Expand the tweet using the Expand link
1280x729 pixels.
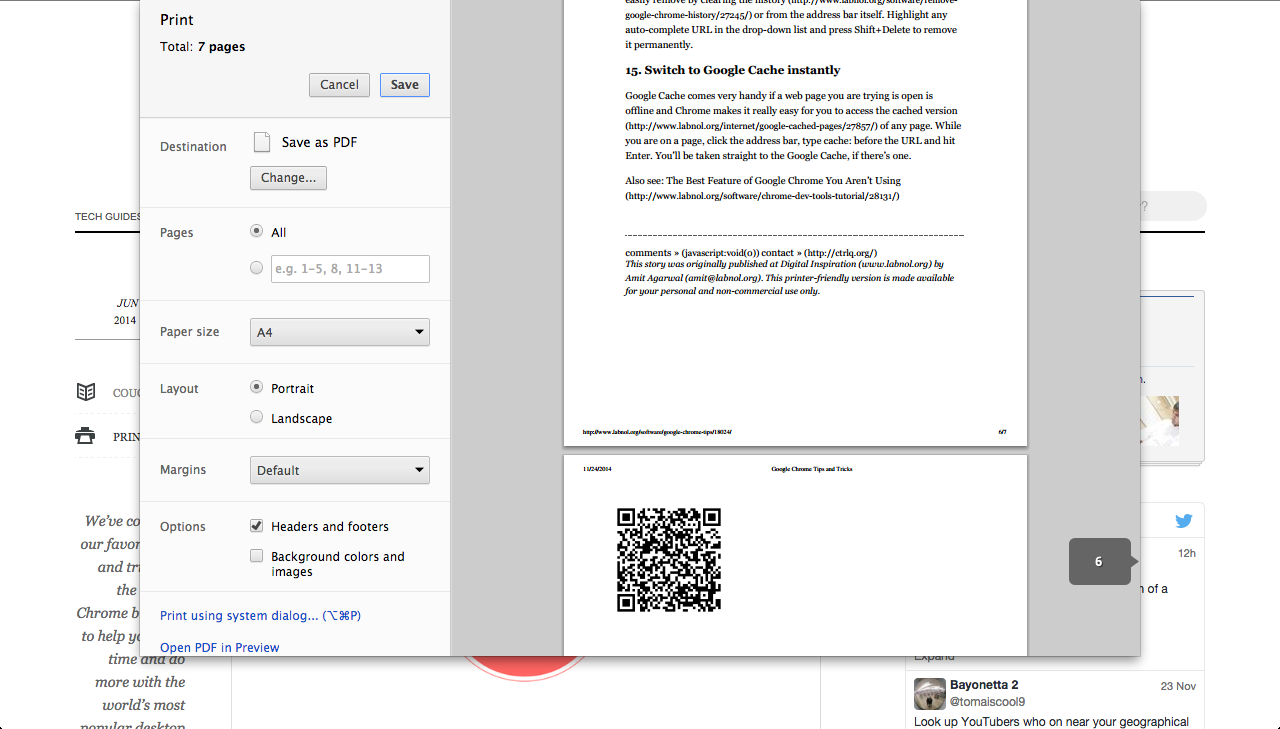[x=933, y=655]
